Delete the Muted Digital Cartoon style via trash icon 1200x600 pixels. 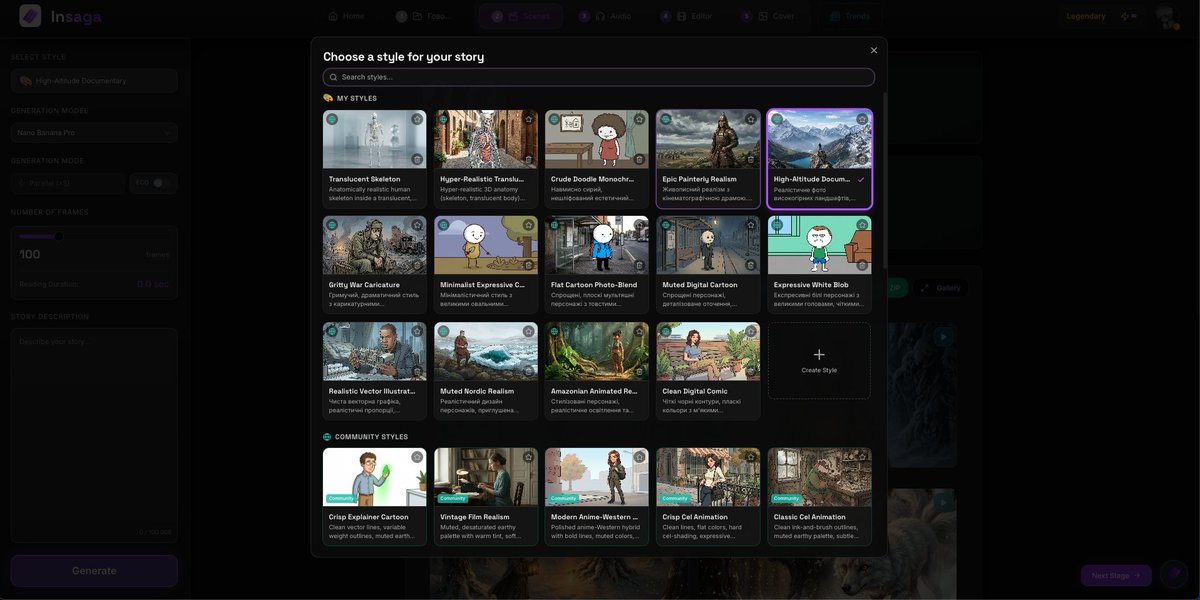(751, 265)
